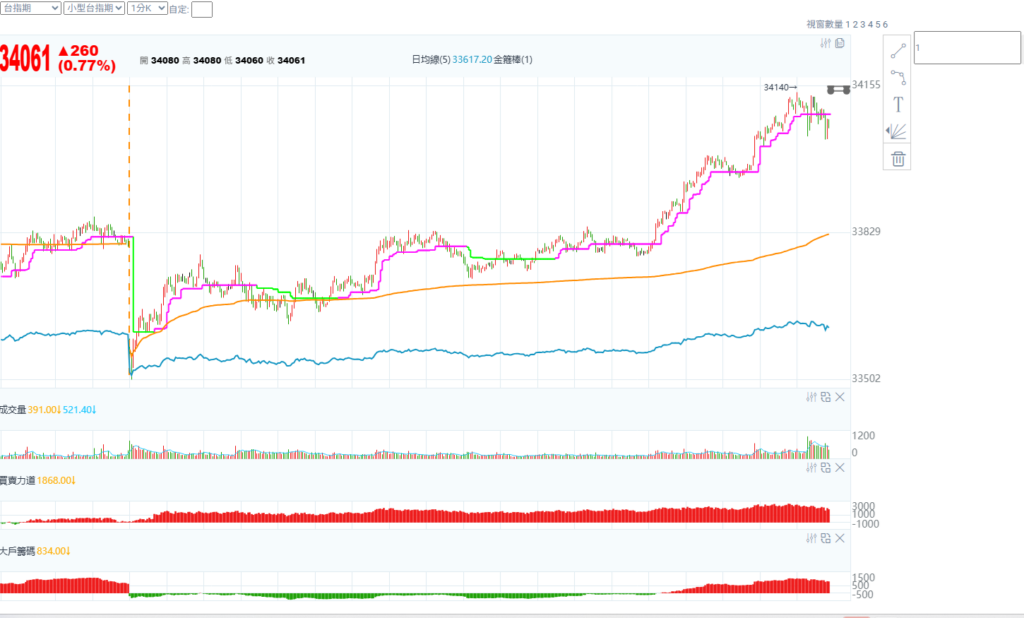Select the polyline drawing tool

tap(898, 76)
